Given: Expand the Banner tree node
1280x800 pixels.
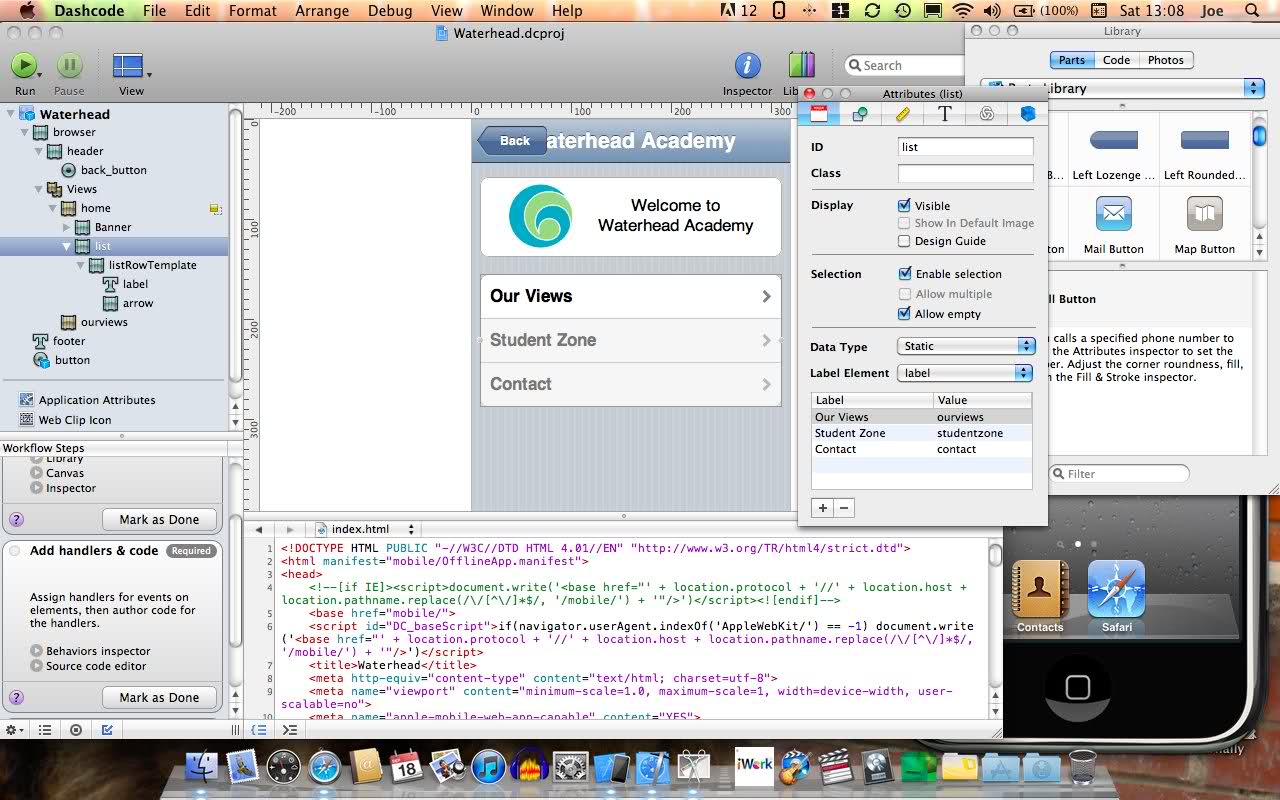Looking at the screenshot, I should point(67,227).
